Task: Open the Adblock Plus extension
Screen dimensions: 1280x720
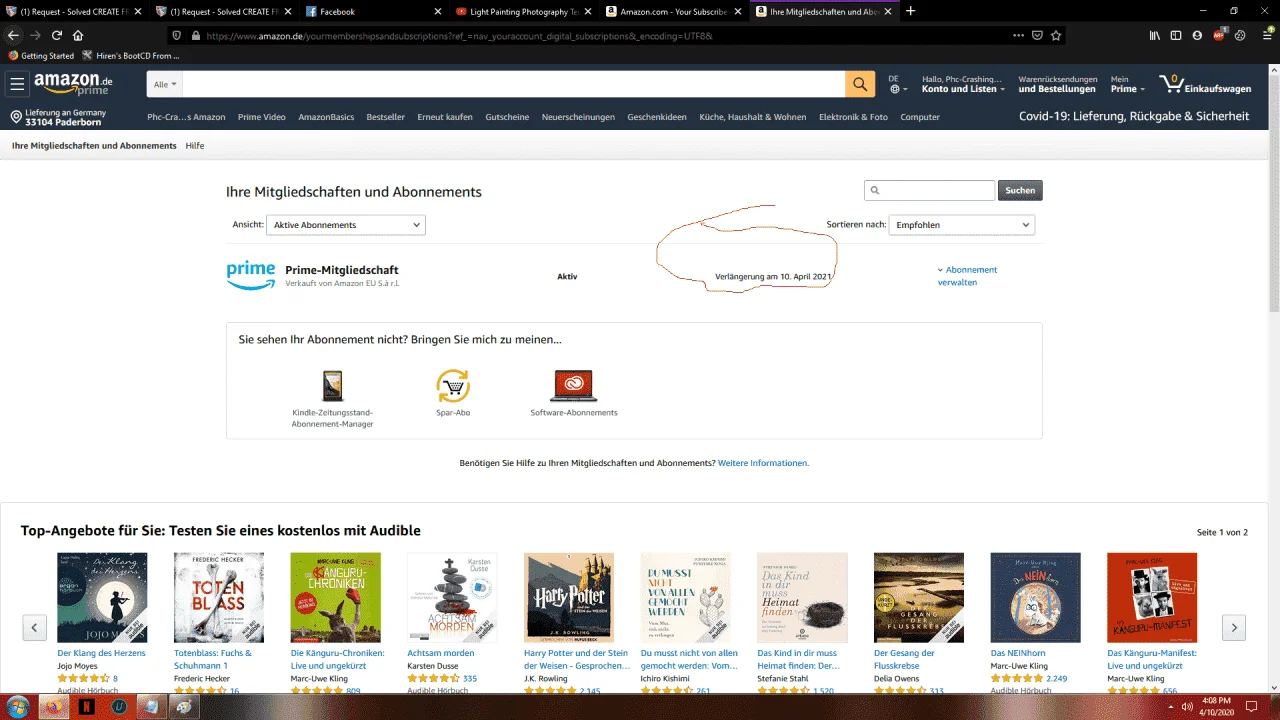Action: coord(1219,35)
